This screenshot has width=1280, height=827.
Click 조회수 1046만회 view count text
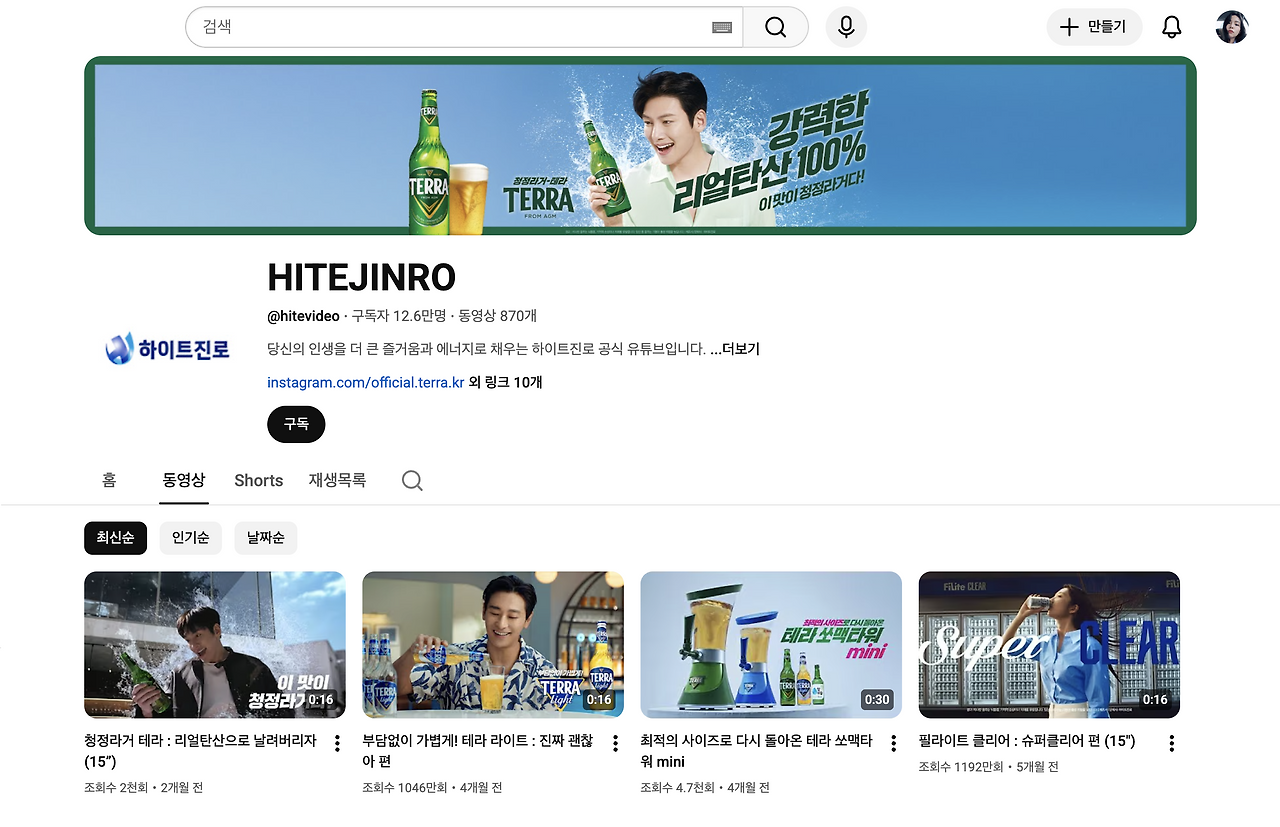click(405, 788)
